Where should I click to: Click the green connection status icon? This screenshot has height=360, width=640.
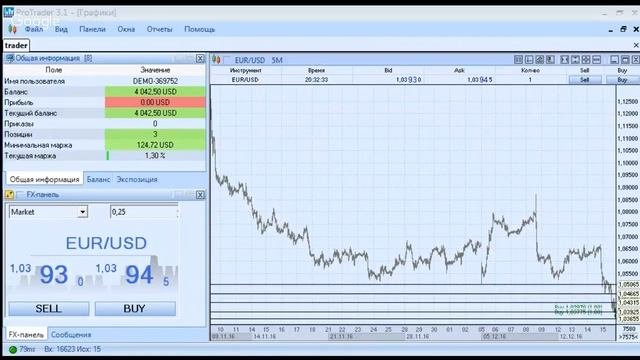(13, 349)
